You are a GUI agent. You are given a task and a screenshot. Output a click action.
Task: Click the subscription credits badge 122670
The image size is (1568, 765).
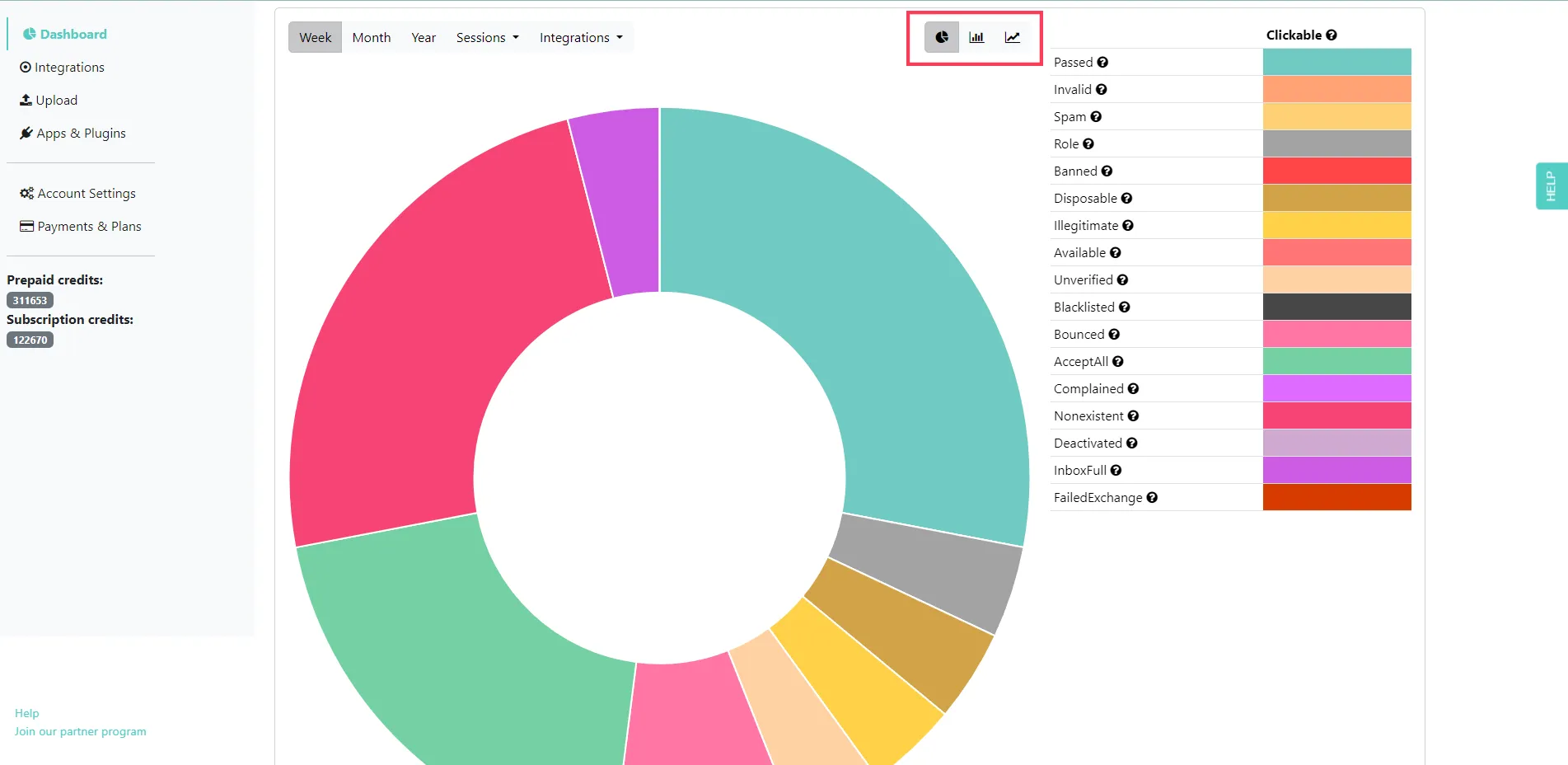30,340
